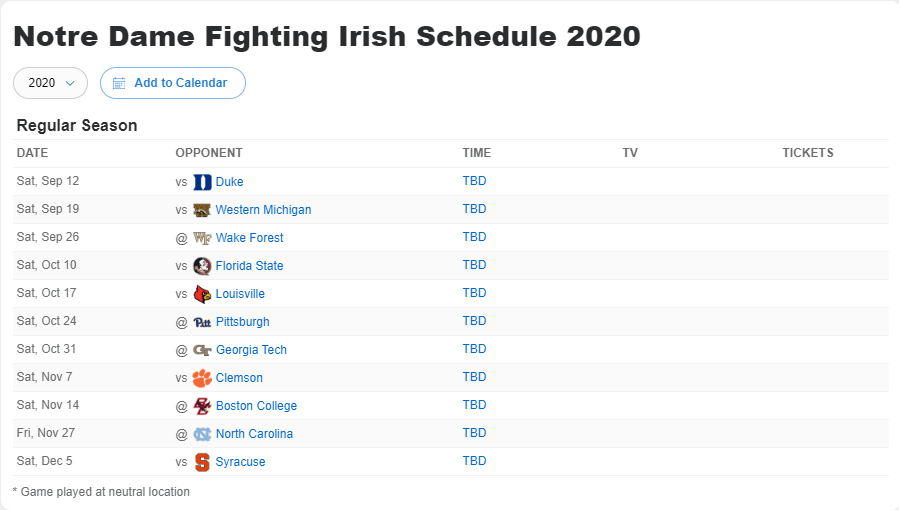Screen dimensions: 899x510
Task: Click TBD time for North Carolina game
Action: click(474, 433)
